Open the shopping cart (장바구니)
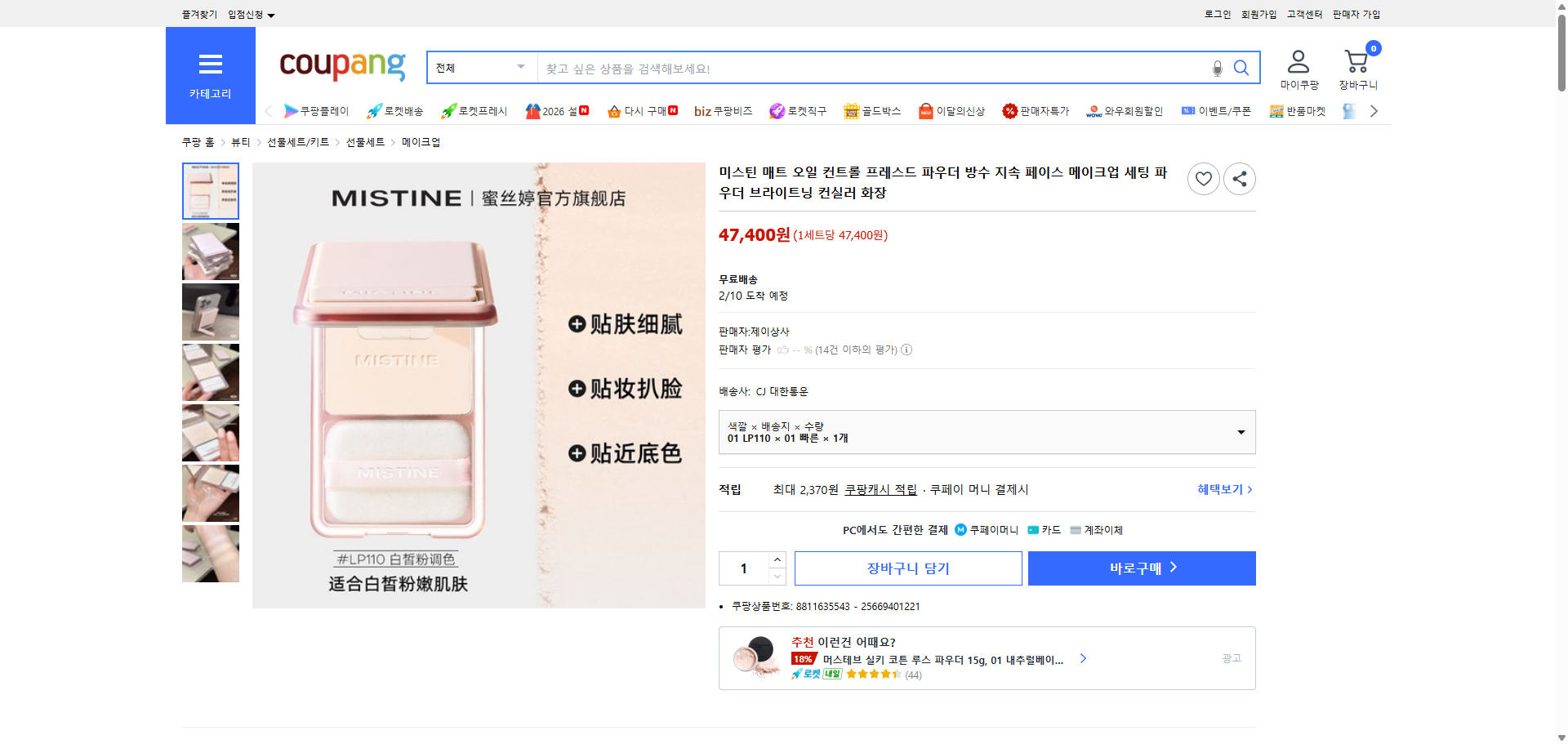 point(1356,60)
